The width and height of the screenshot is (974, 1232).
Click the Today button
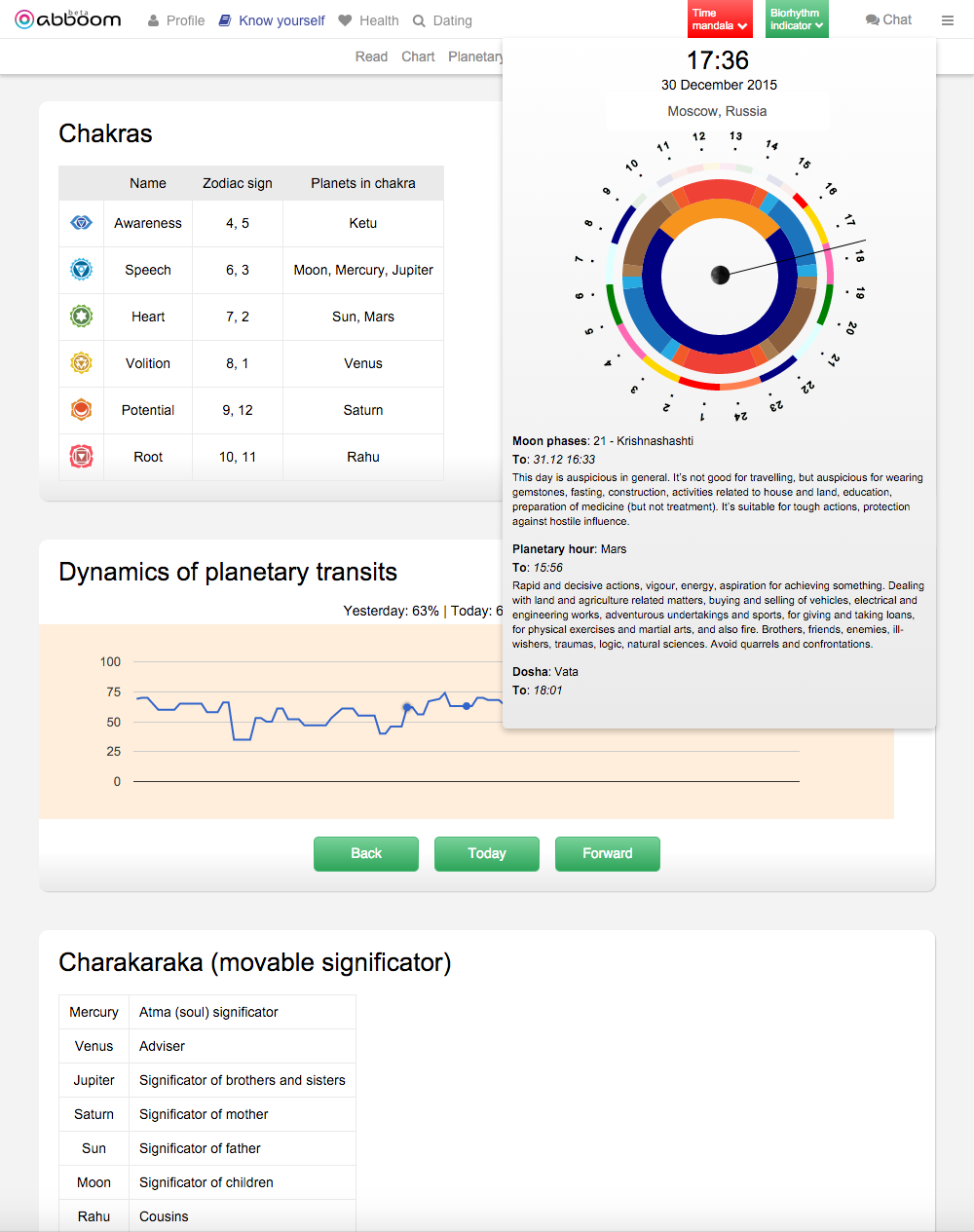point(487,853)
